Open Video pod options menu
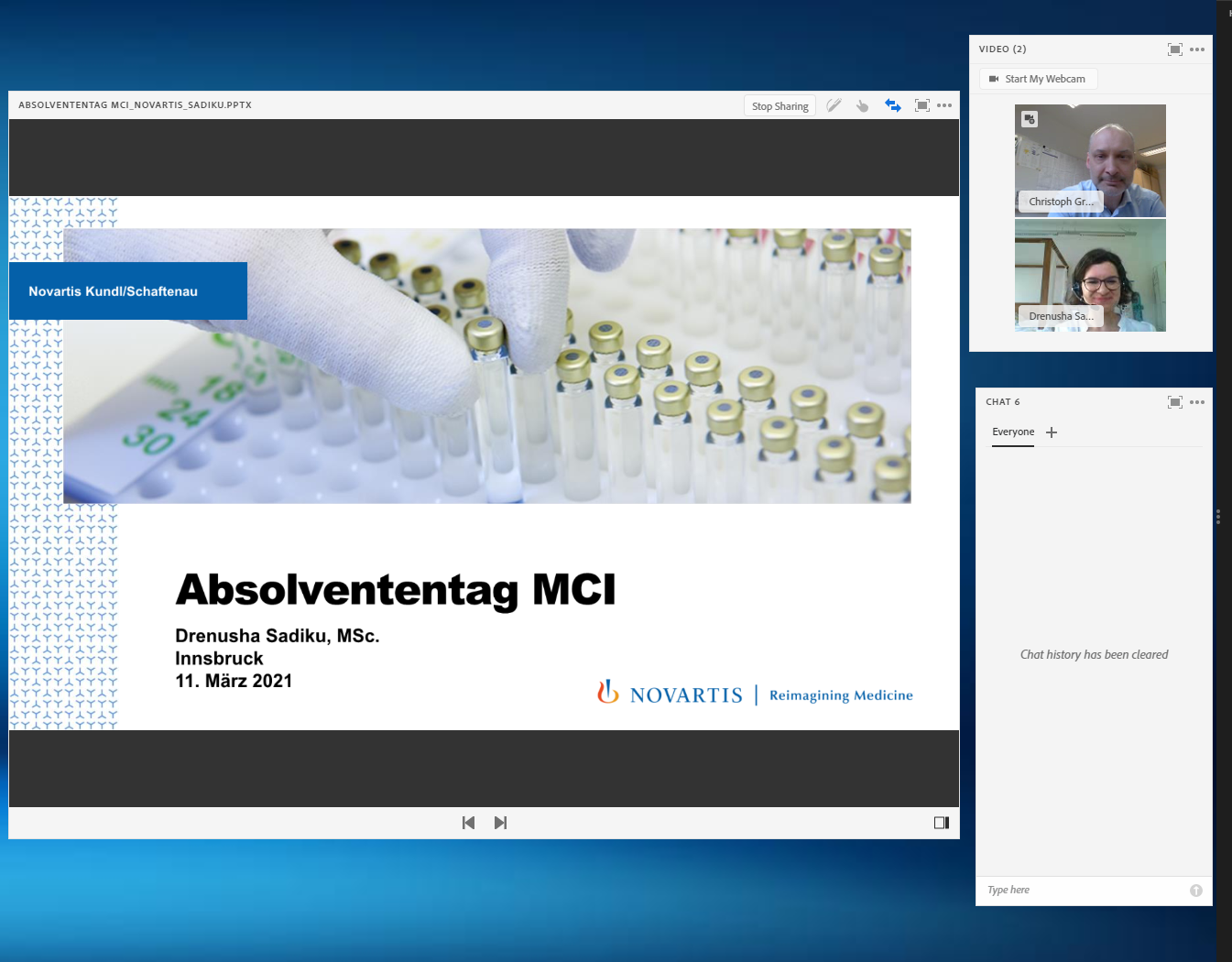This screenshot has height=962, width=1232. pos(1197,49)
